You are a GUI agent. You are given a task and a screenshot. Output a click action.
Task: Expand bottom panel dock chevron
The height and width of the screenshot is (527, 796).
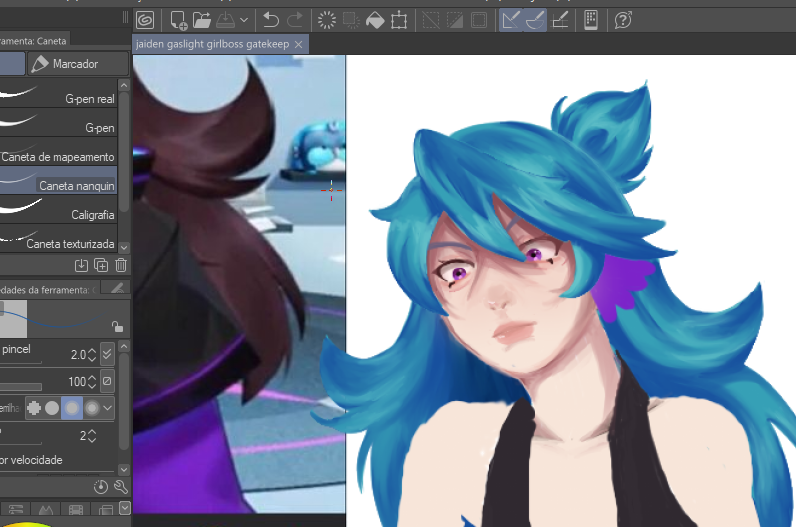pos(125,507)
